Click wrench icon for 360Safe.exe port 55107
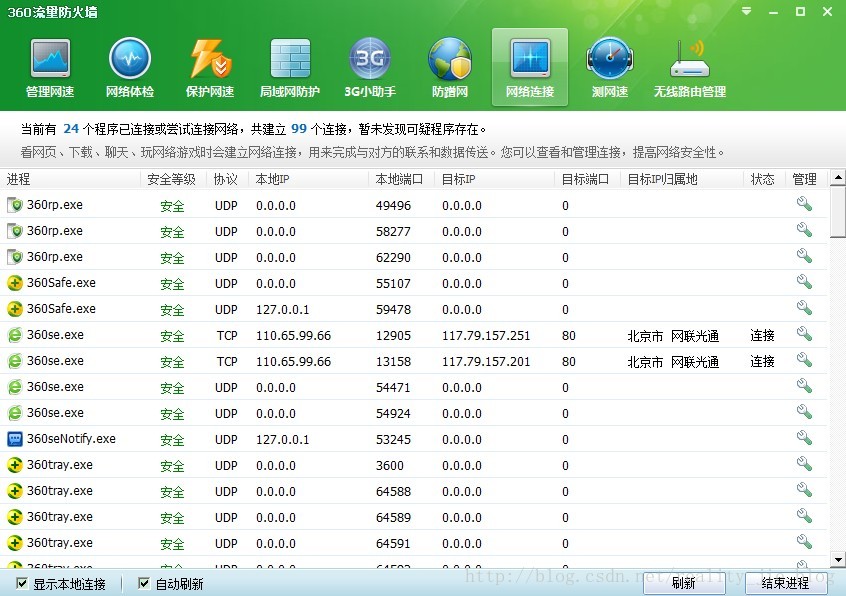This screenshot has height=596, width=846. pos(804,282)
